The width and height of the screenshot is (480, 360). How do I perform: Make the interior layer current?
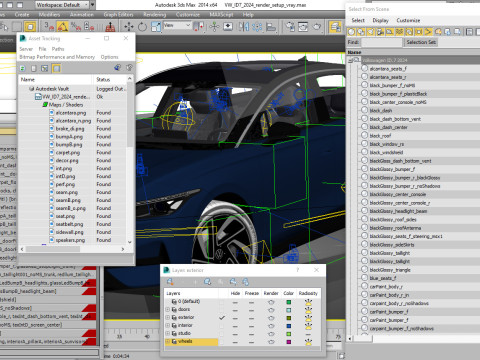pos(222,326)
